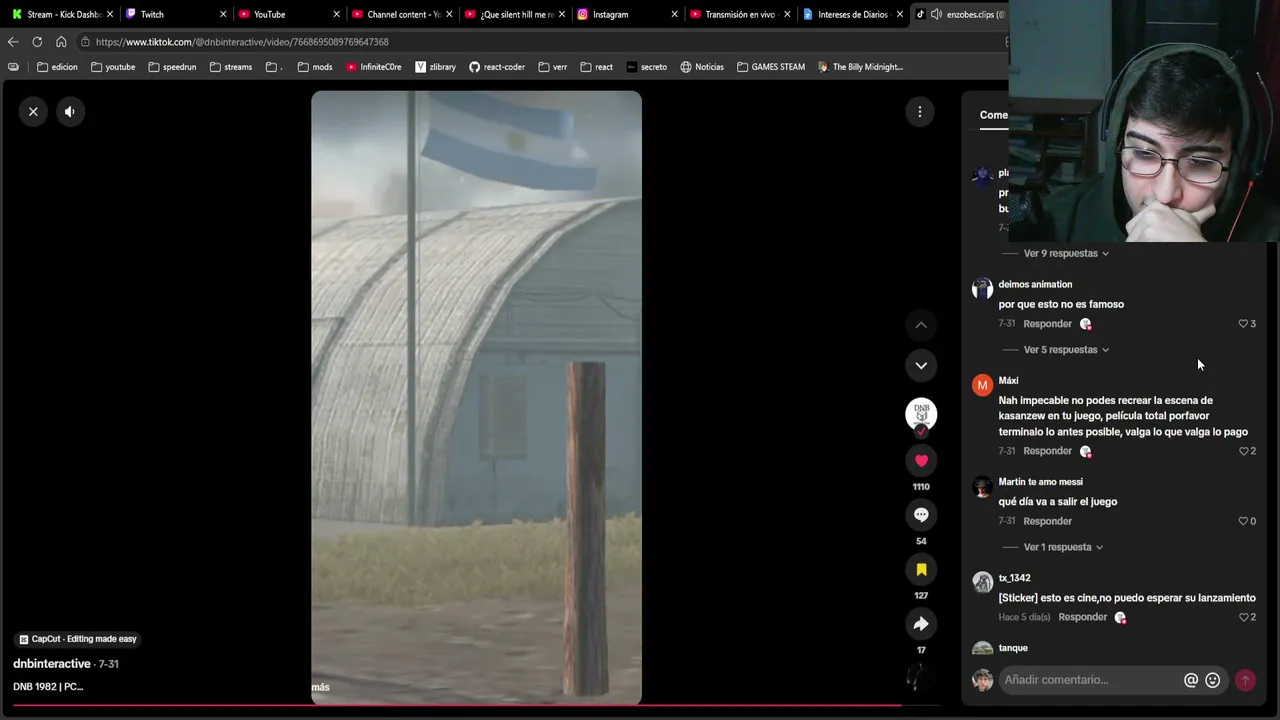Open the youtube bookmark folder

tap(112, 67)
